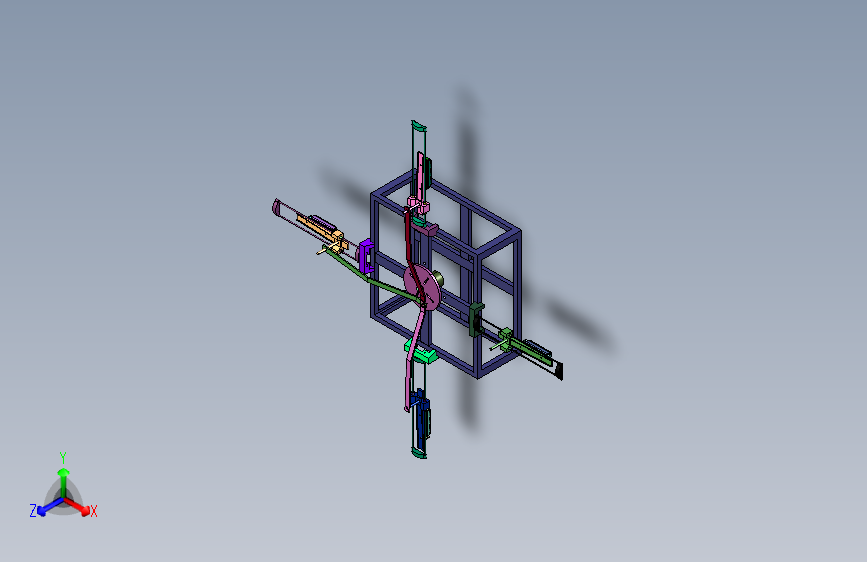Click the blue Z axis of the triad

[x=50, y=507]
